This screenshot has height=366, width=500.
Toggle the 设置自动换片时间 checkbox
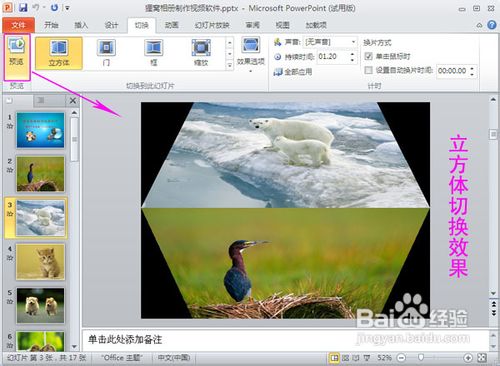tap(368, 70)
